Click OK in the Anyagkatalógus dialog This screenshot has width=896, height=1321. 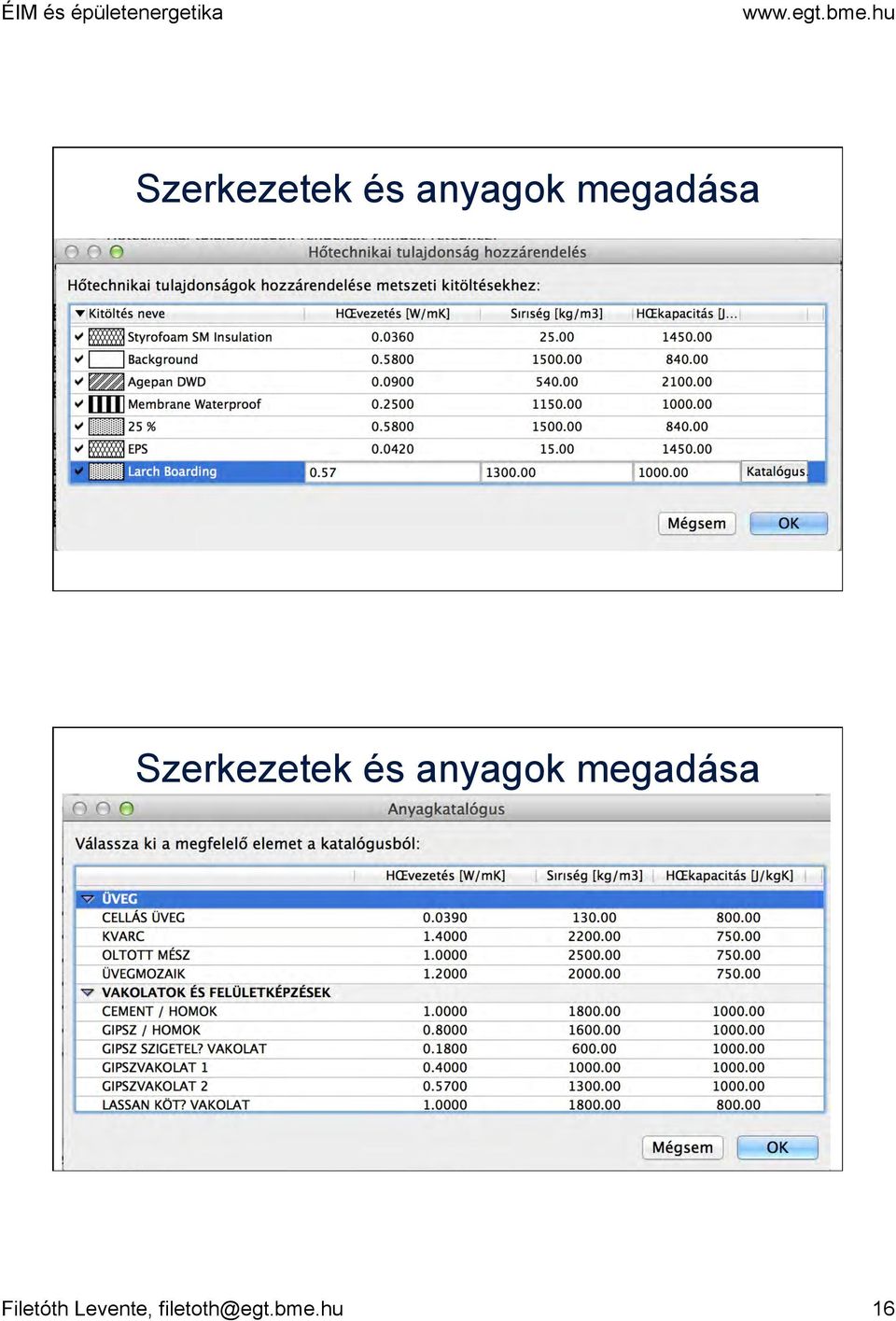point(777,1147)
